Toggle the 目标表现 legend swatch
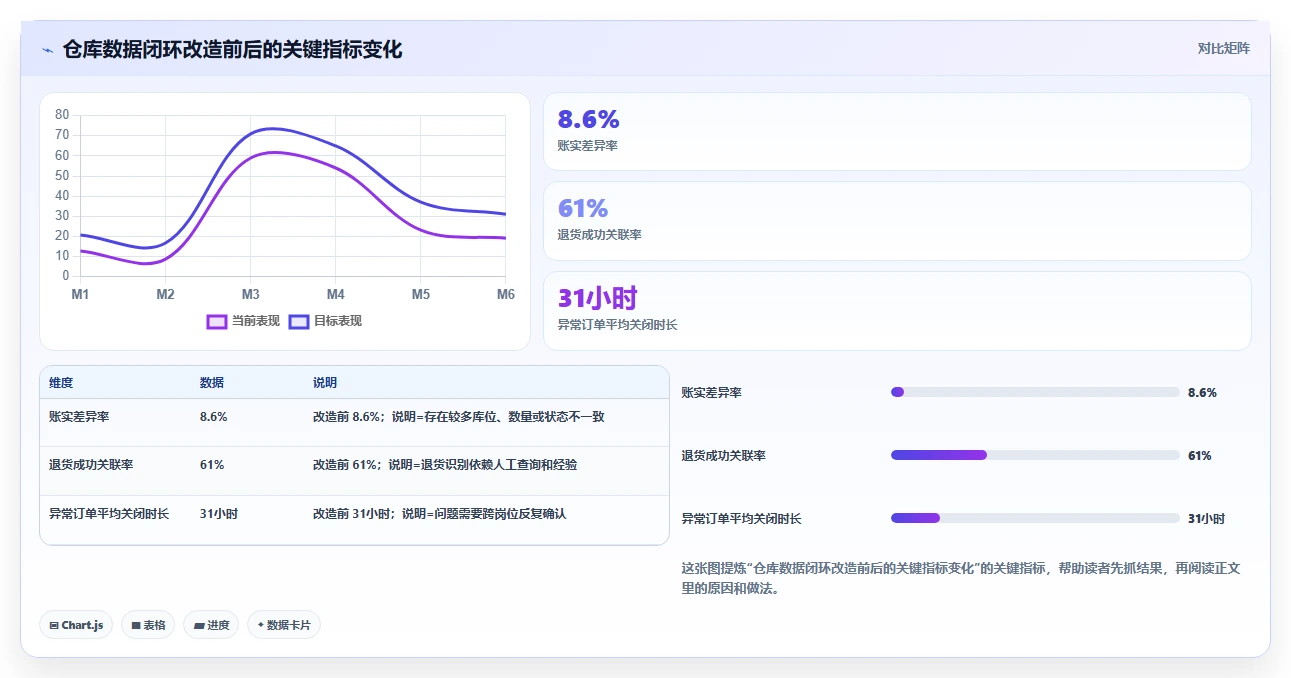1291x678 pixels. coord(299,321)
